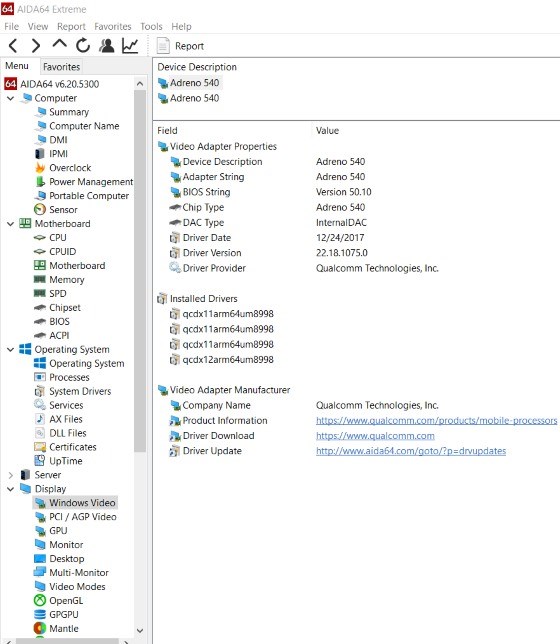Open the Certificates page
Screen dimensions: 560x644
65,447
